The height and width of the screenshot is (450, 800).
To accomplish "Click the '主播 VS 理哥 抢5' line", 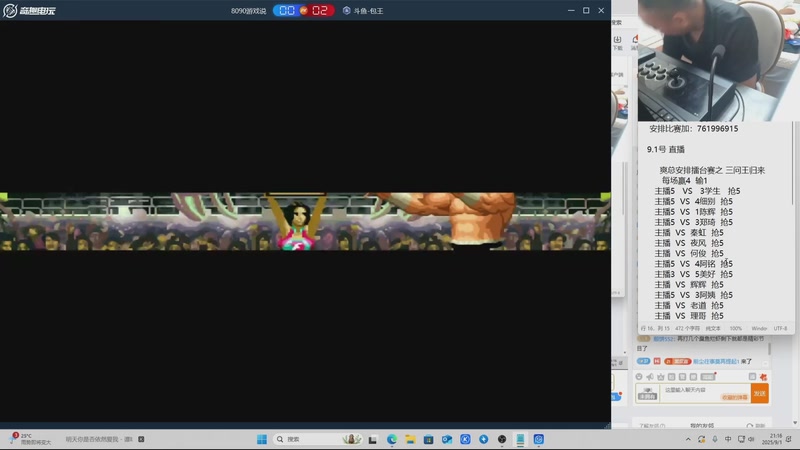I will tap(689, 316).
